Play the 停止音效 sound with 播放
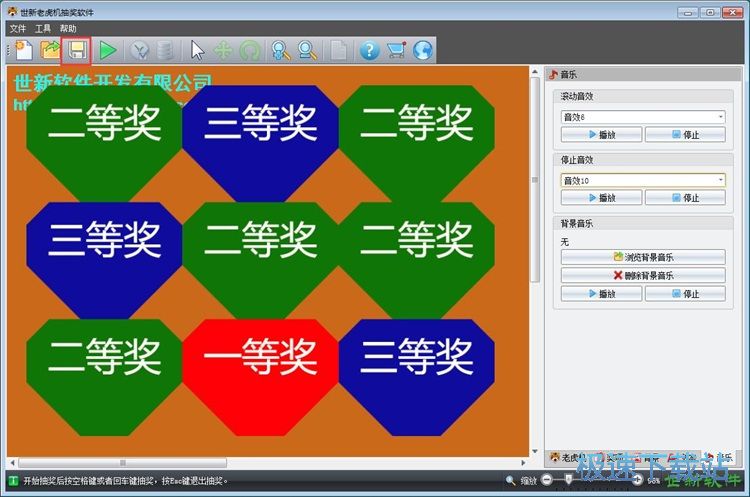Screen dimensions: 750x497 (601, 198)
